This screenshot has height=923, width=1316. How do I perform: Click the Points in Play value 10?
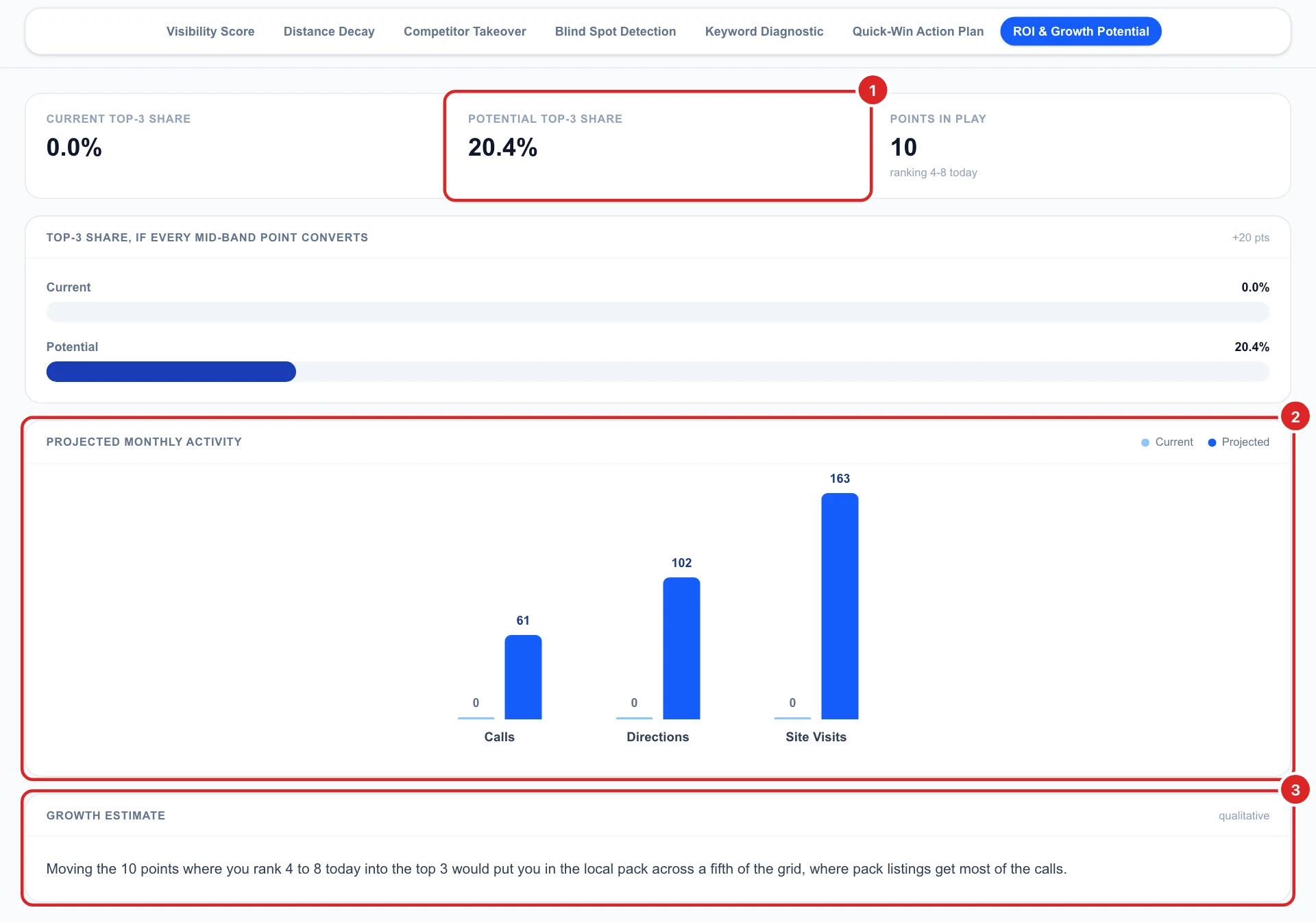(903, 147)
